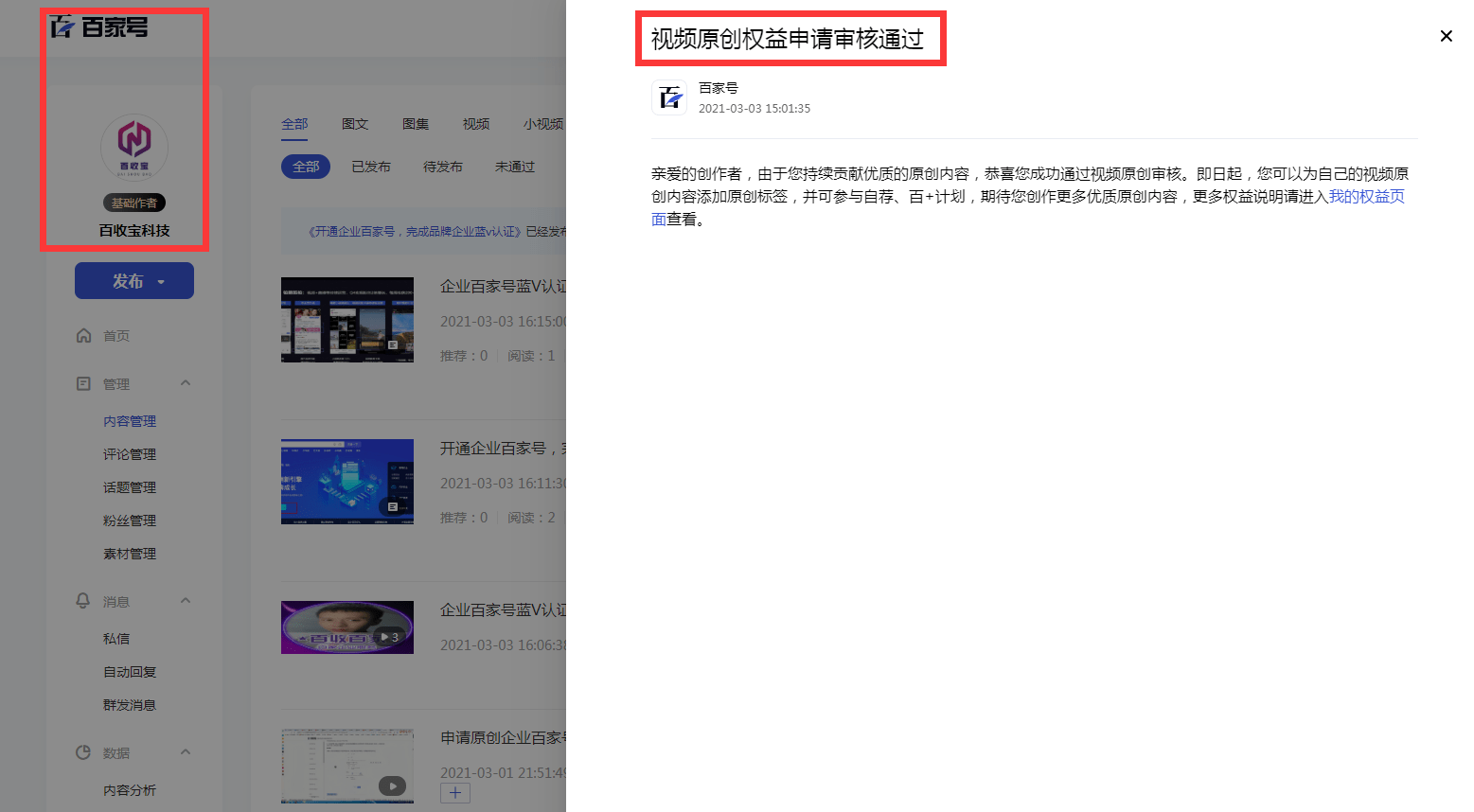Open thumbnail of article dated 2021-03-03 16:15

(347, 320)
